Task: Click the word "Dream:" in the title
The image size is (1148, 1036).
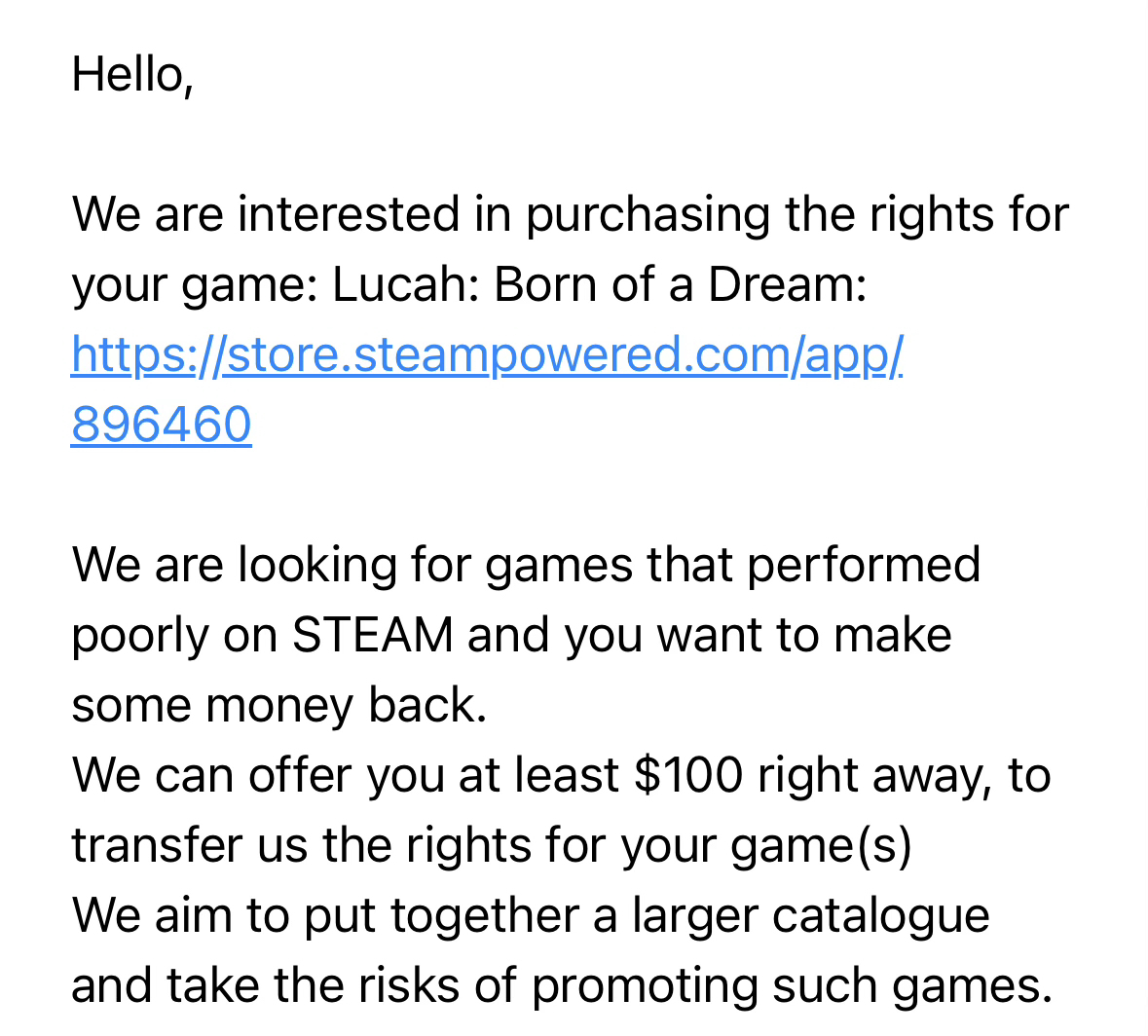Action: 787,285
